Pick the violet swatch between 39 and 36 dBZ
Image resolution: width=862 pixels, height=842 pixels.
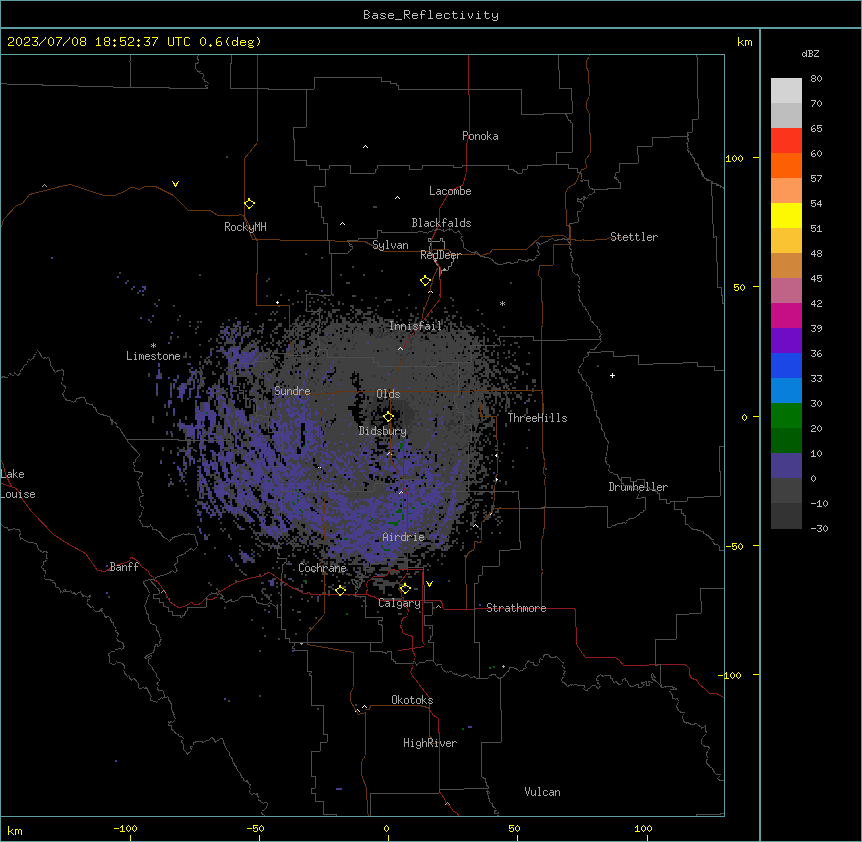786,341
